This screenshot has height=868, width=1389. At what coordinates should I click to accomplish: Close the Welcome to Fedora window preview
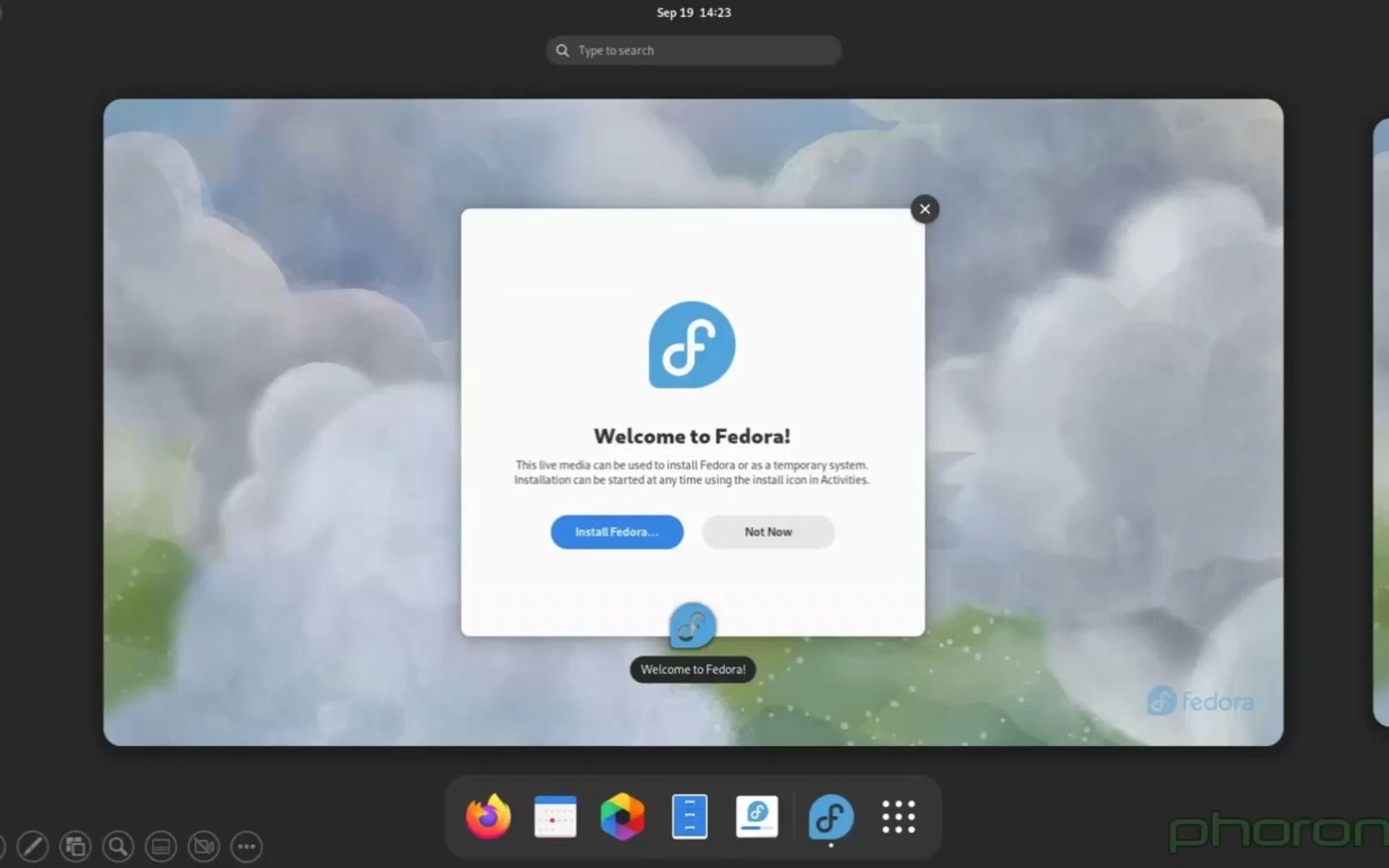[924, 209]
